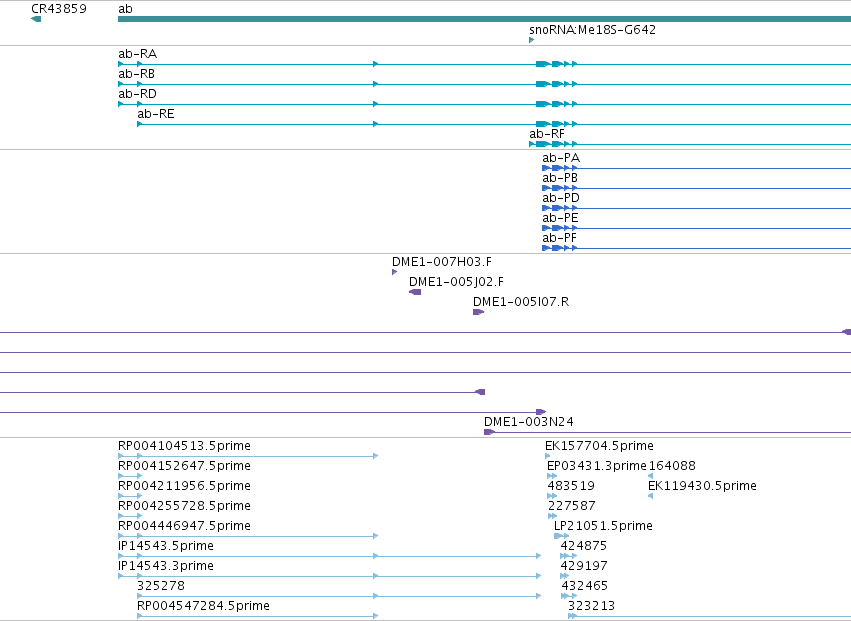Click the 323213 feature label
This screenshot has height=621, width=851.
592,606
